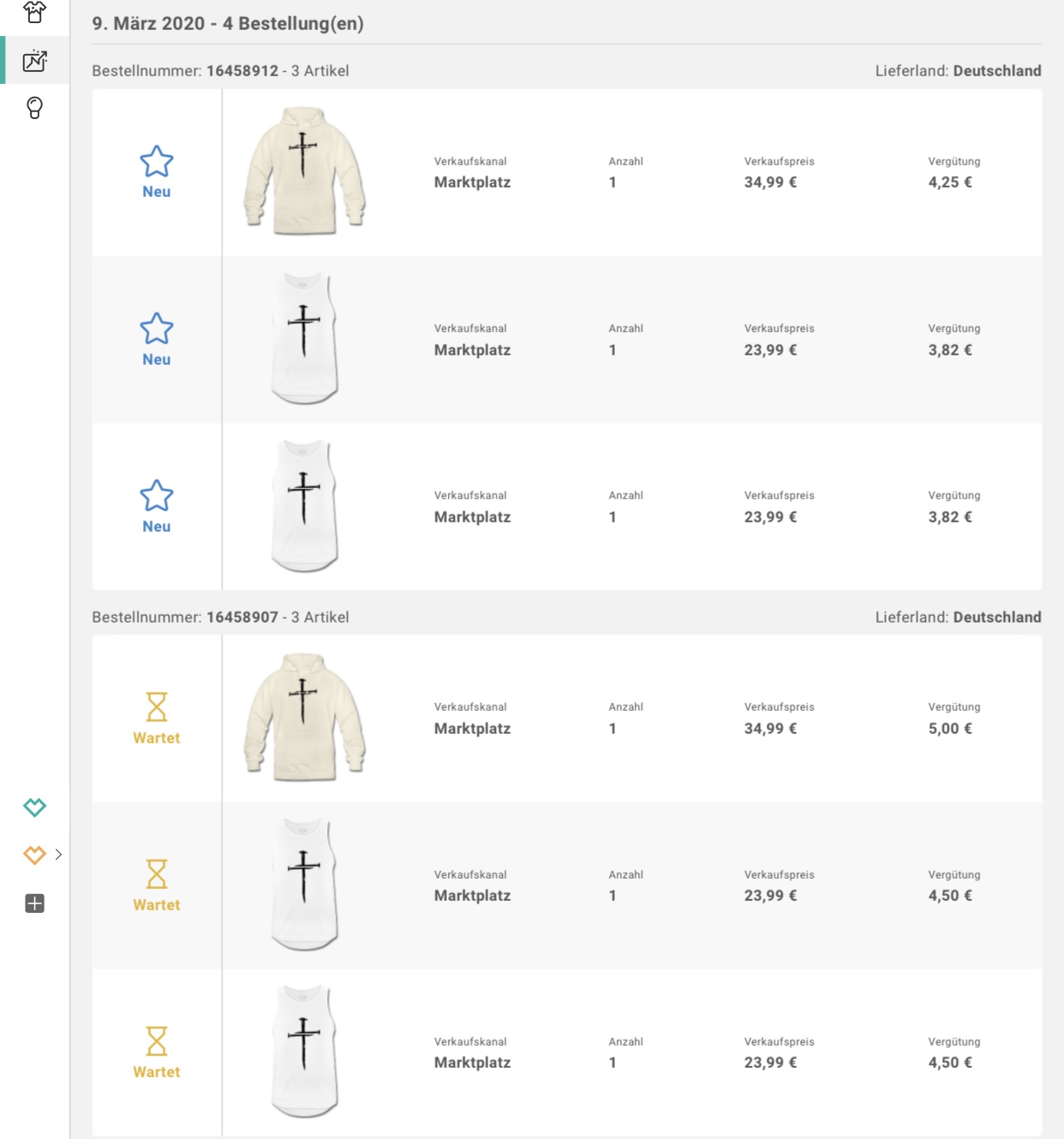Open hoodie thumbnail in order 16458912
This screenshot has height=1139, width=1064.
tap(304, 171)
